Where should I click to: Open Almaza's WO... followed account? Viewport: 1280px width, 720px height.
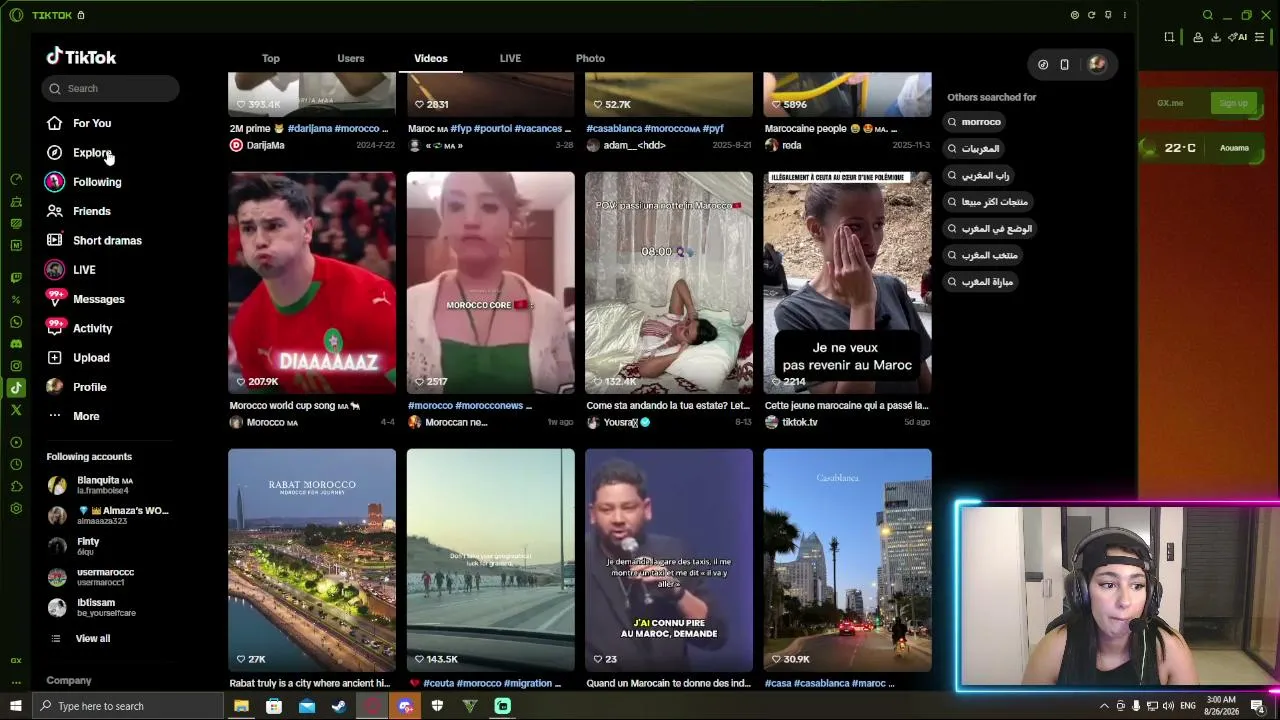point(108,515)
